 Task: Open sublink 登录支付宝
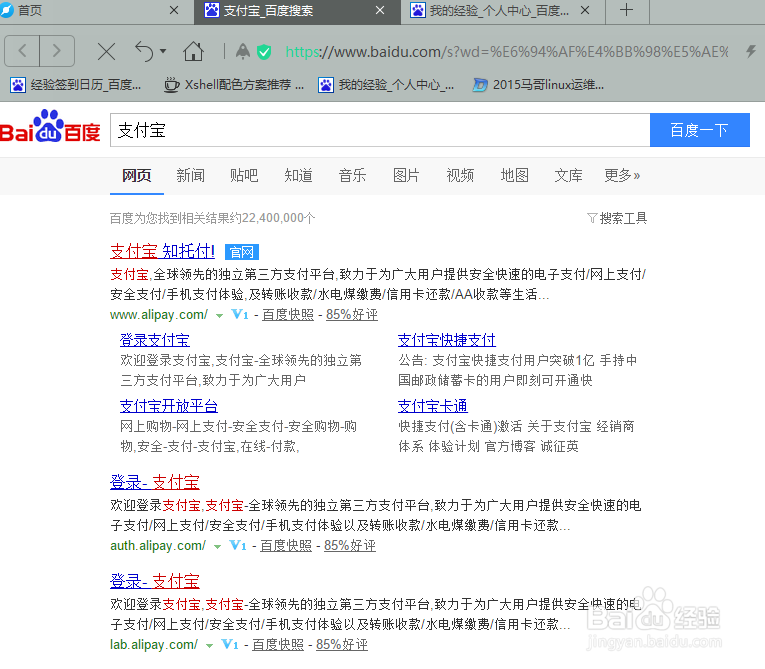[155, 340]
